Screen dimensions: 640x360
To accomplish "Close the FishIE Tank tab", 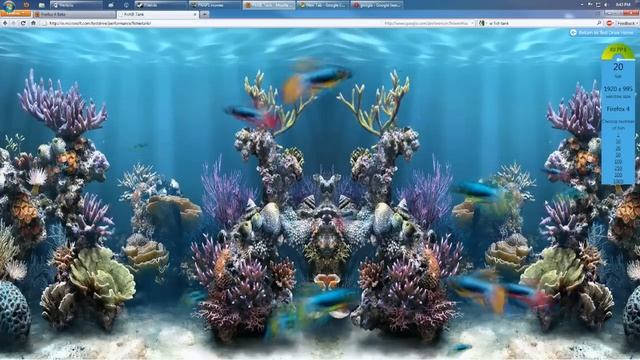I will point(195,14).
